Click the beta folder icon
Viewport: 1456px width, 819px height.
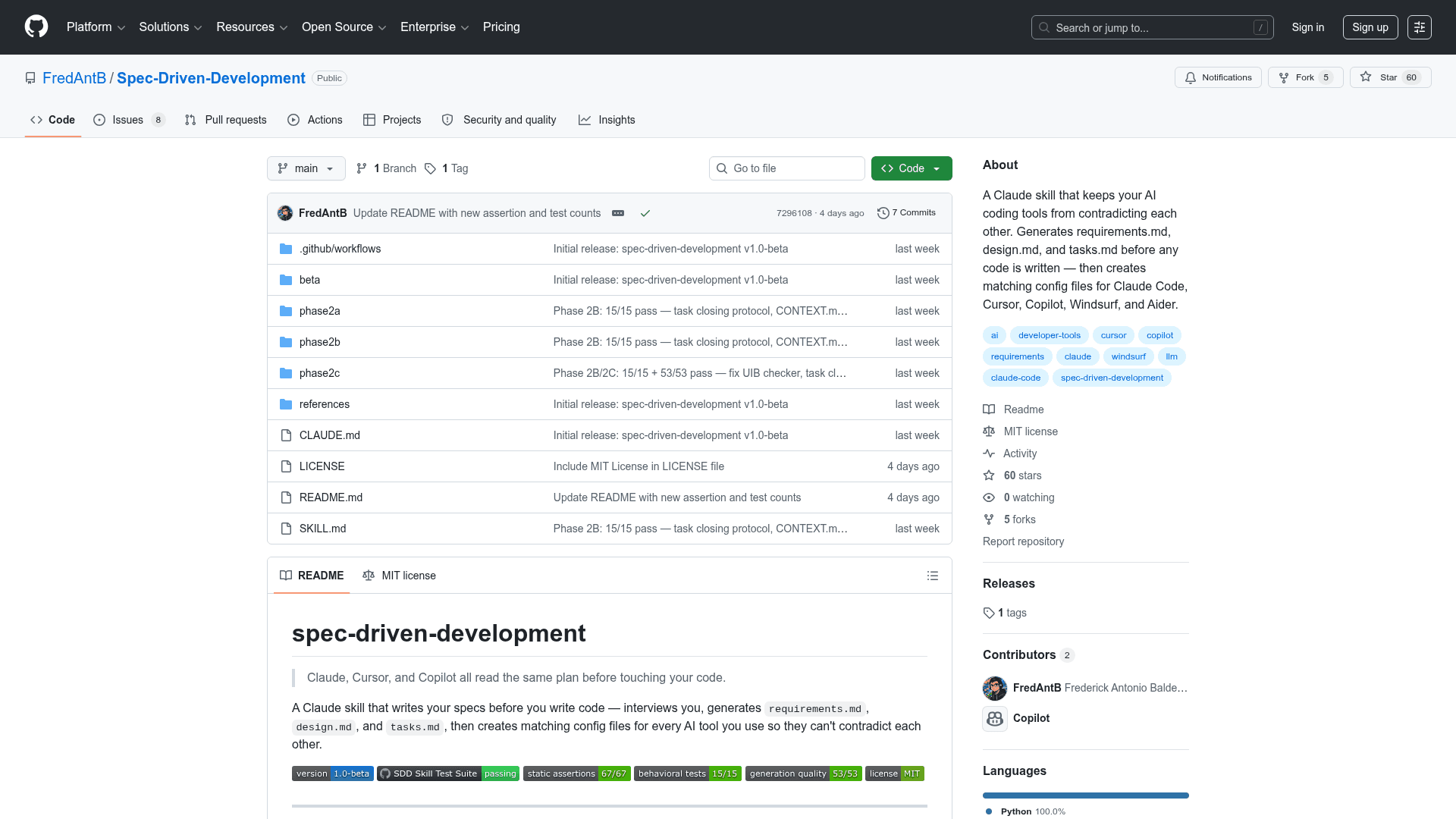(286, 280)
